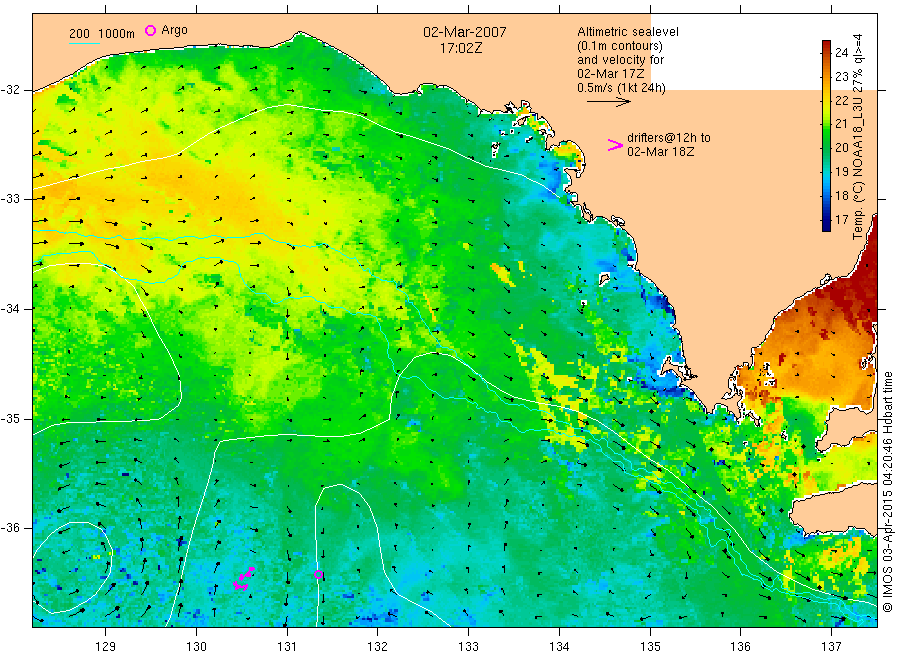900x660 pixels.
Task: Click the Argo float marker near 131°E
Action: tap(319, 574)
